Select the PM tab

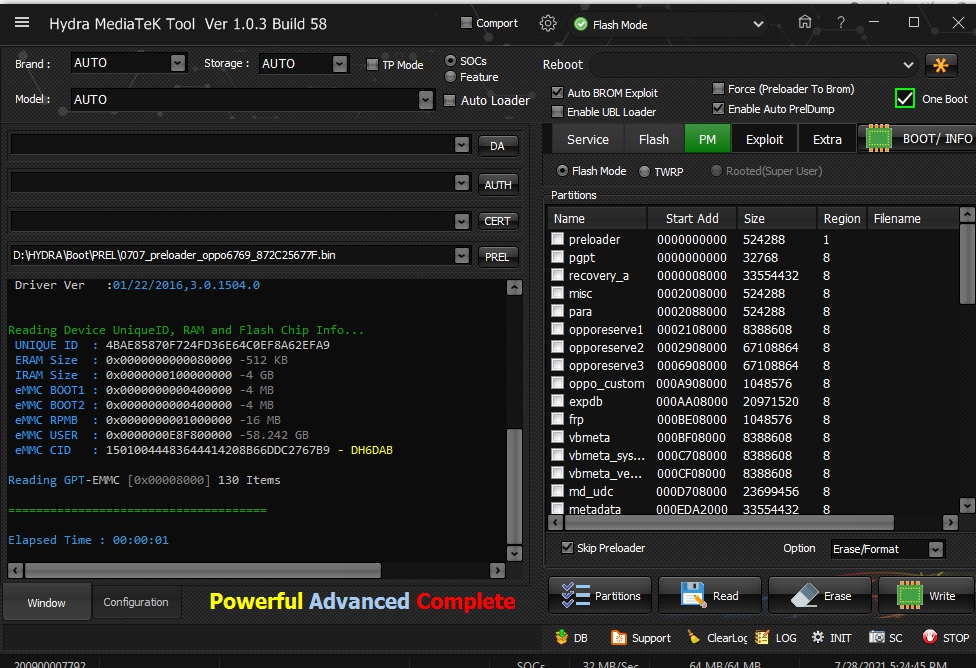(x=707, y=139)
